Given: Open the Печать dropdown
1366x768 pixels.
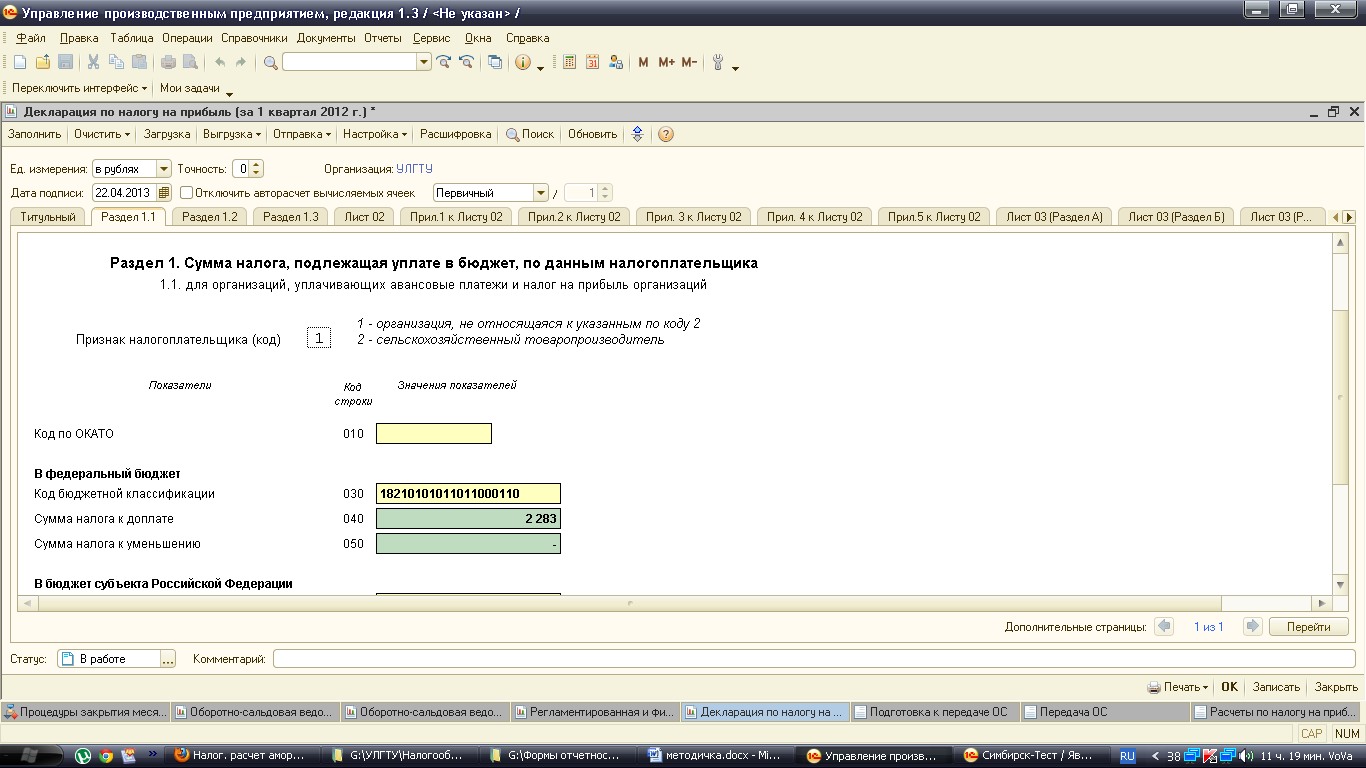Looking at the screenshot, I should pos(1178,687).
